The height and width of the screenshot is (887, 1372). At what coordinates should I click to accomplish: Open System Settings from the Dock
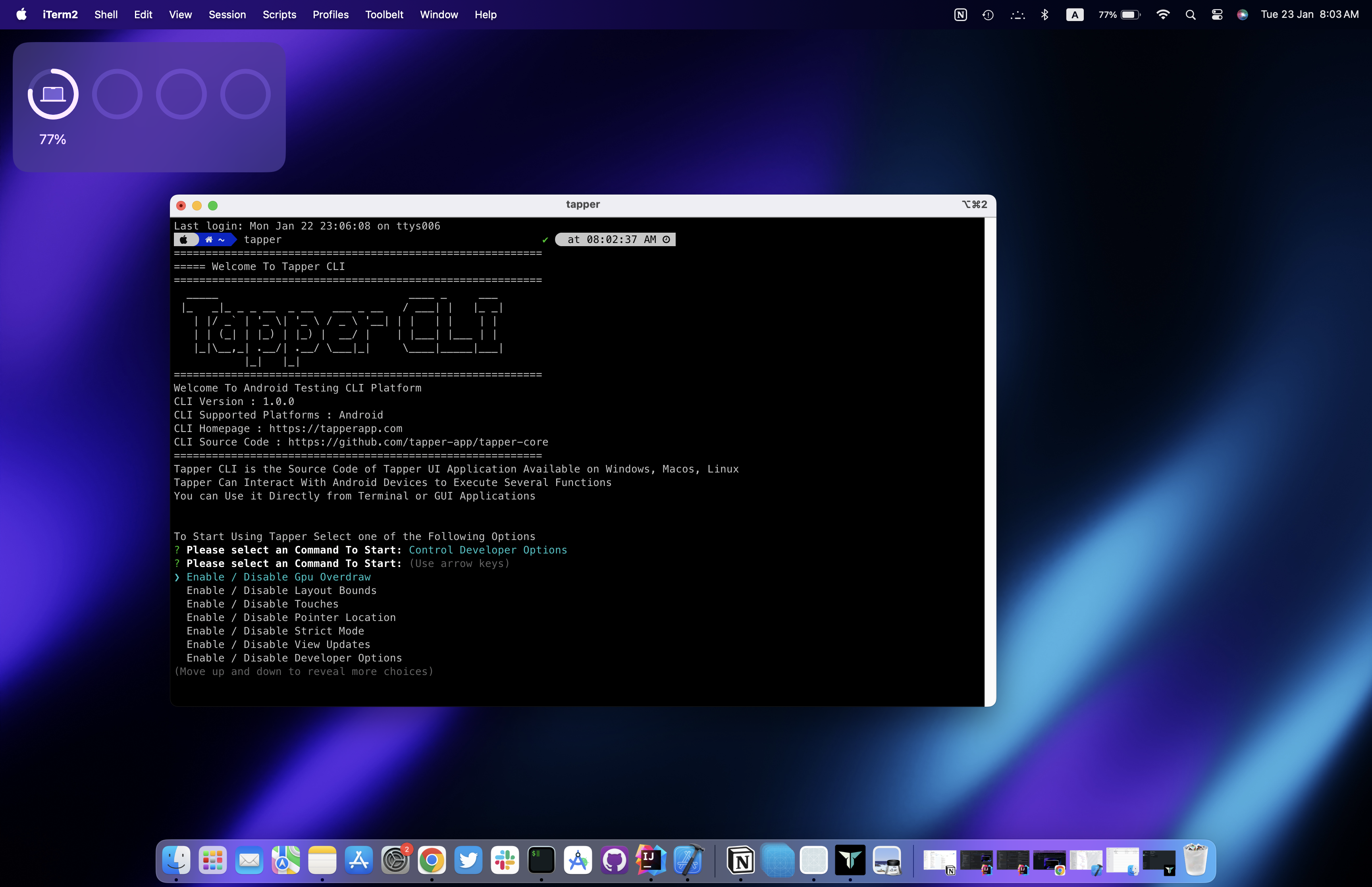click(395, 860)
